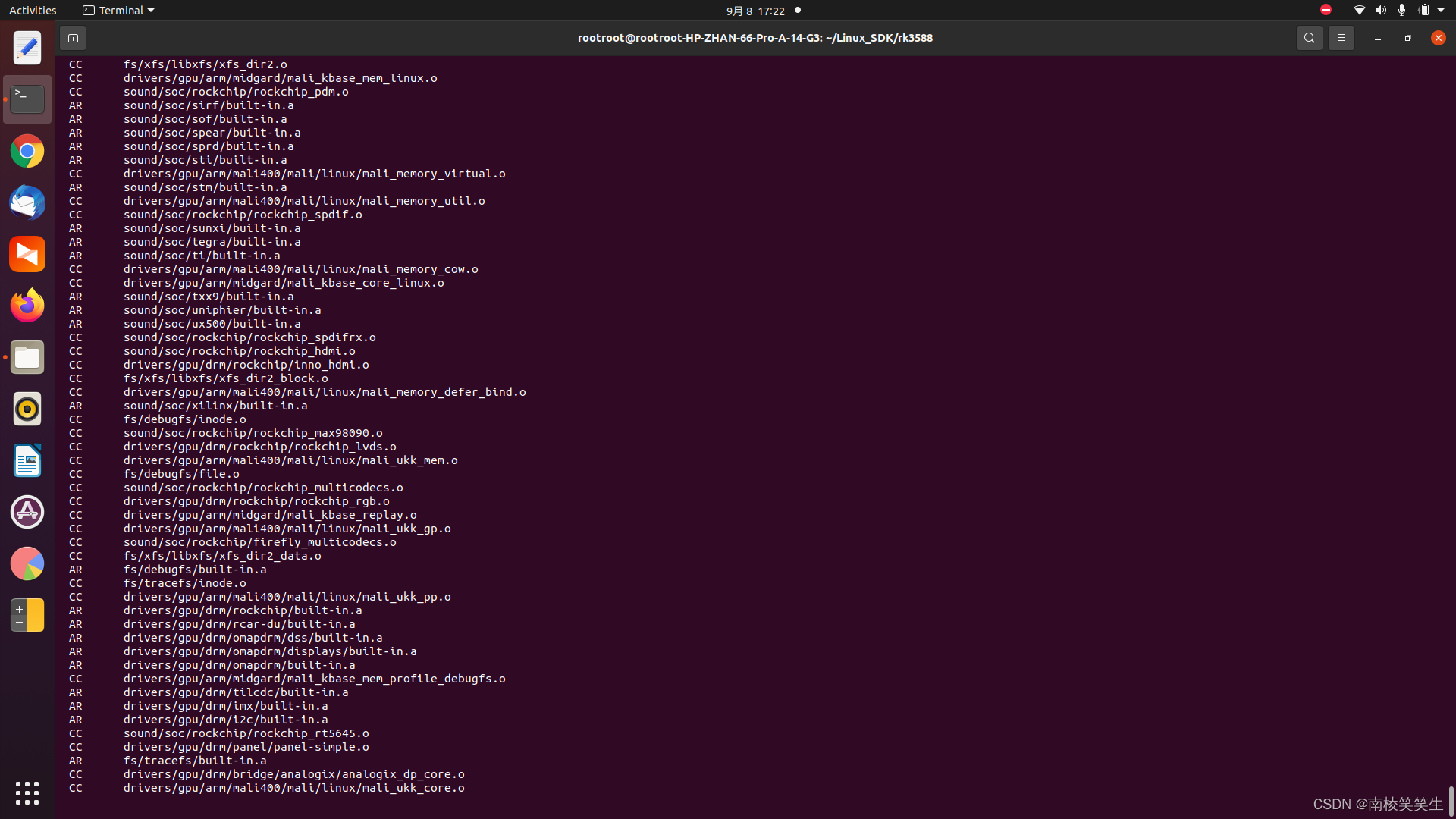
Task: Open the clock and calendar panel
Action: 755,11
